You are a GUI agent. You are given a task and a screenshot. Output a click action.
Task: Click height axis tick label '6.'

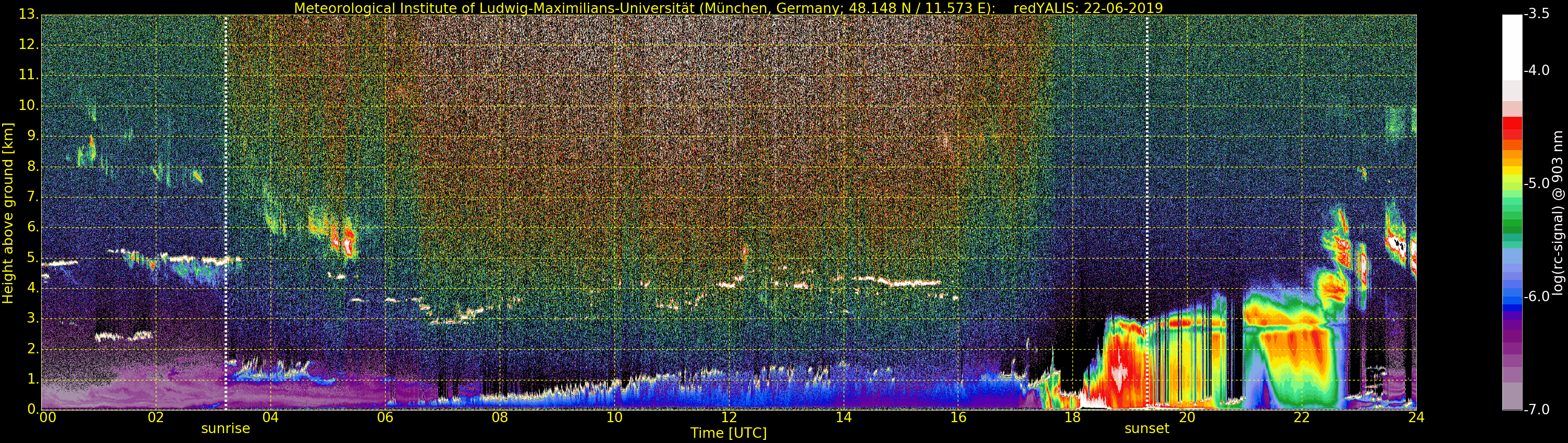pos(33,227)
